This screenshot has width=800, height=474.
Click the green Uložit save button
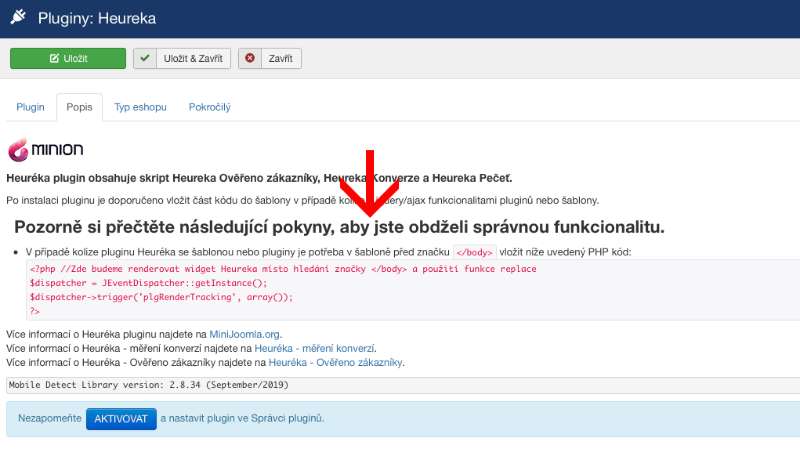[x=68, y=59]
